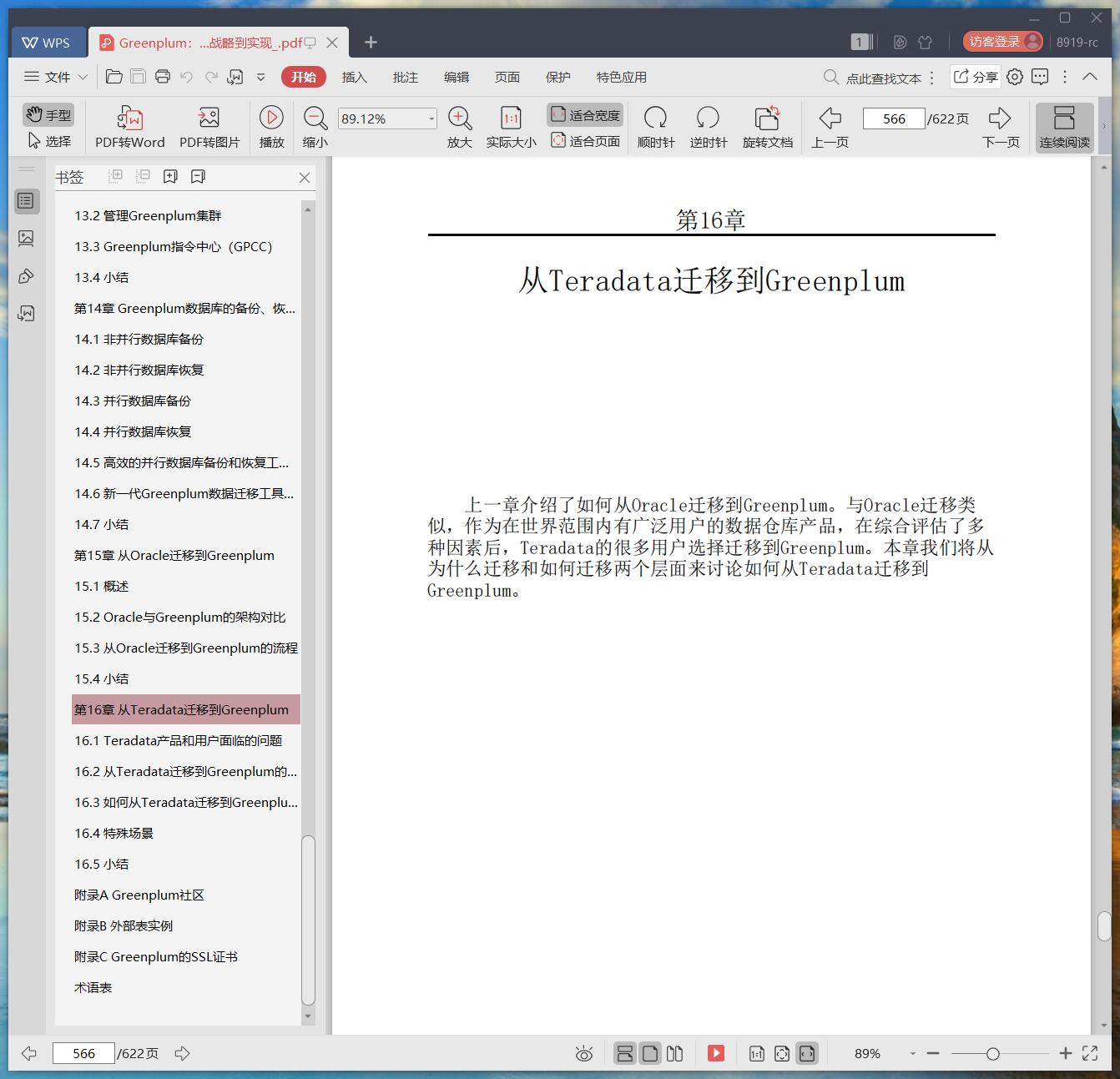
Task: Click the open file folder icon
Action: point(114,77)
